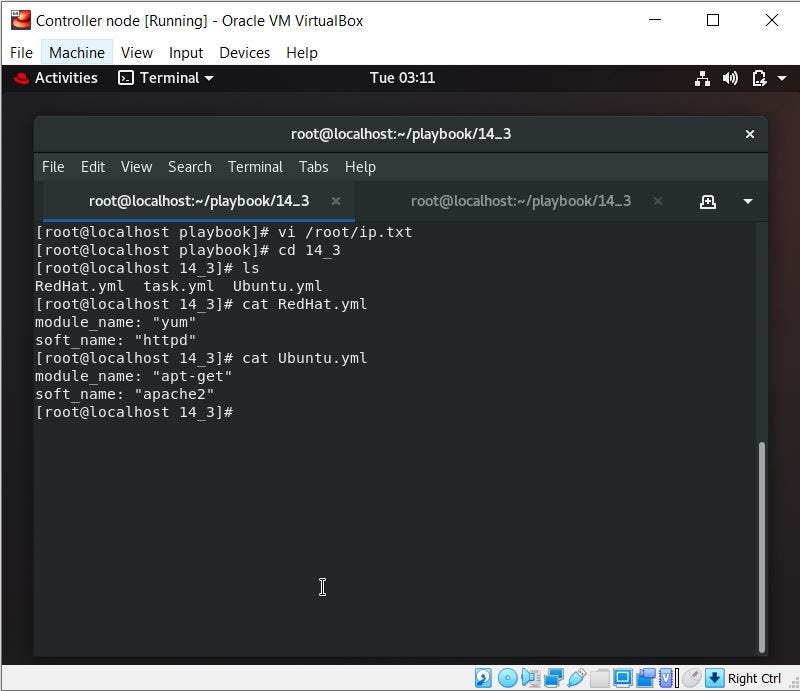Open the Terminal menu in terminal menubar
The image size is (800, 691).
(x=255, y=167)
